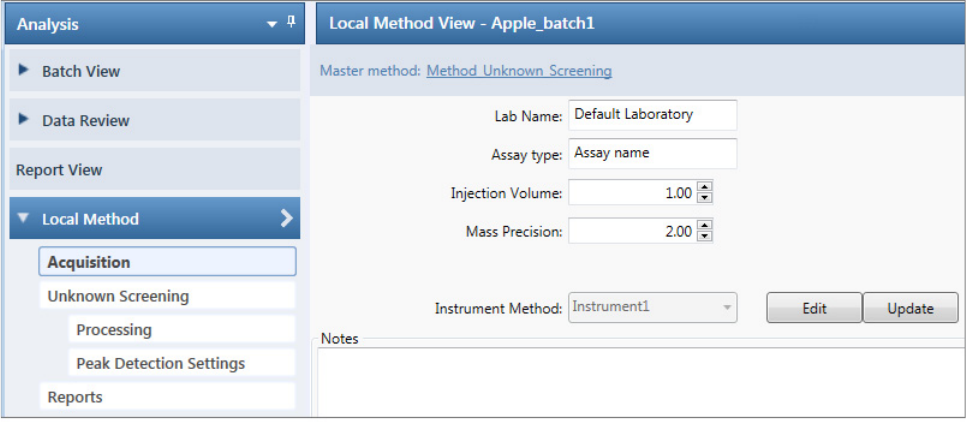Increase the Injection Volume value

click(x=705, y=187)
